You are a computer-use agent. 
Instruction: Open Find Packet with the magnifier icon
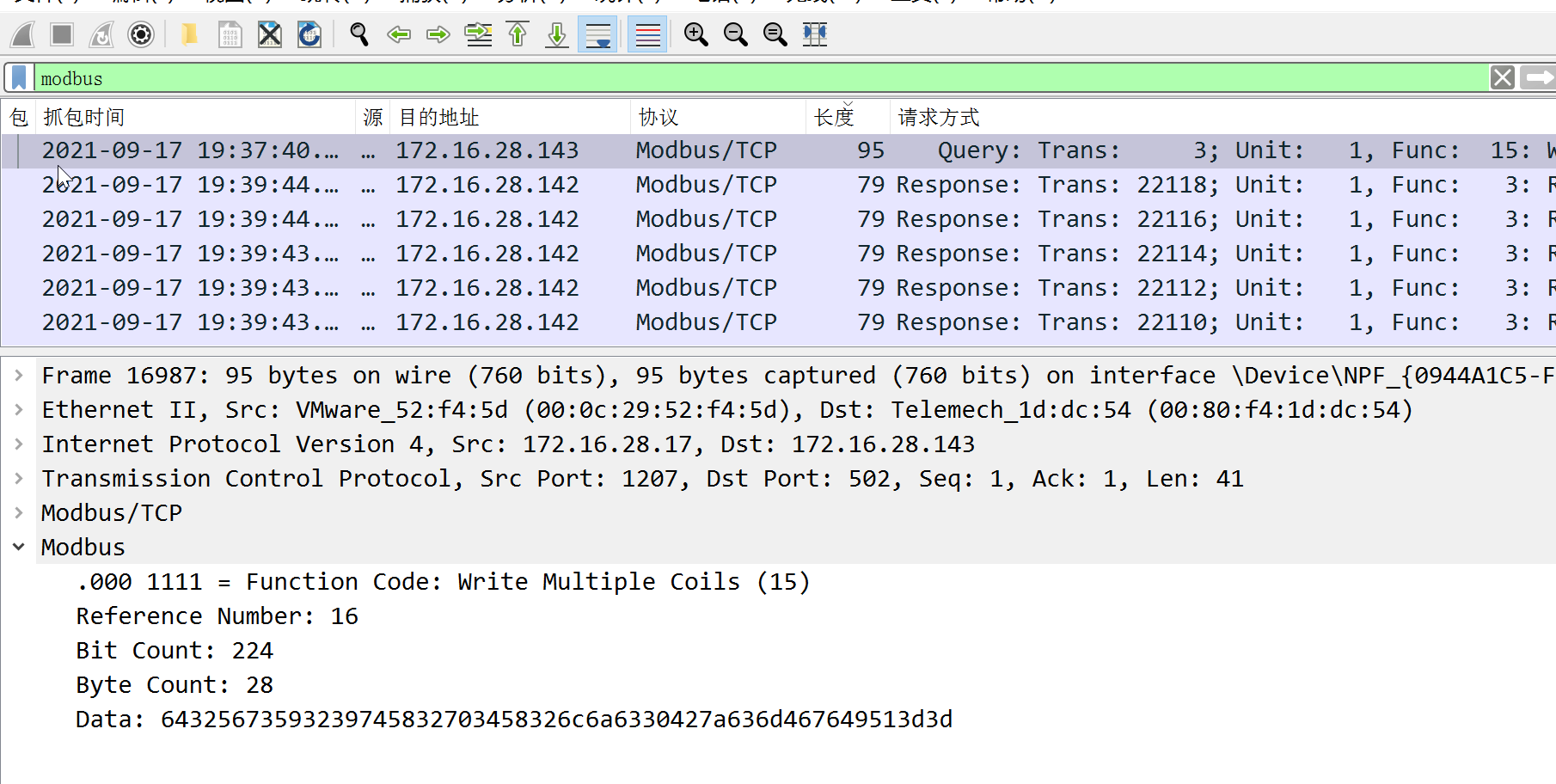click(359, 34)
